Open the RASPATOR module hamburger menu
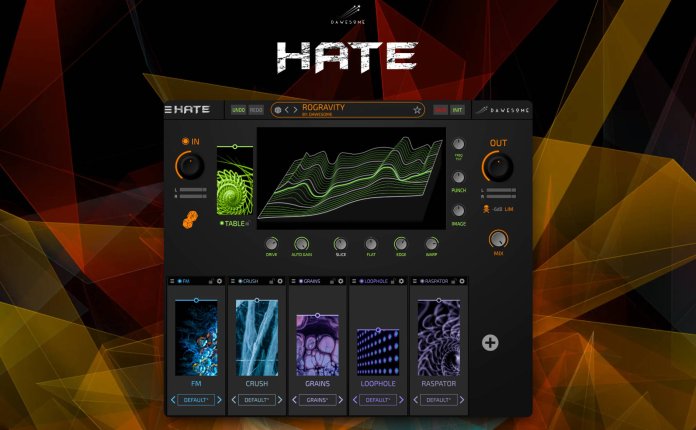 tap(415, 281)
